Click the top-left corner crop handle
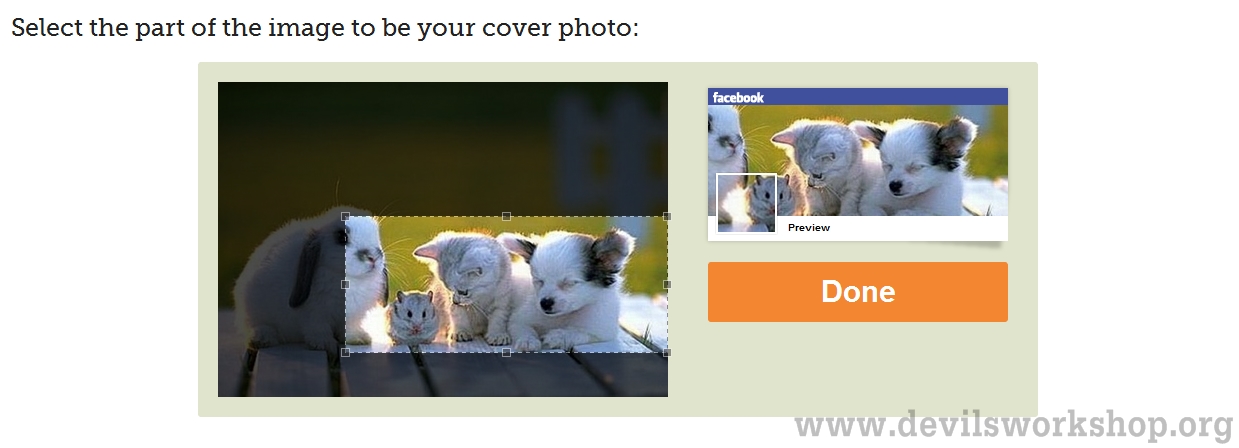1239x448 pixels. click(x=346, y=216)
